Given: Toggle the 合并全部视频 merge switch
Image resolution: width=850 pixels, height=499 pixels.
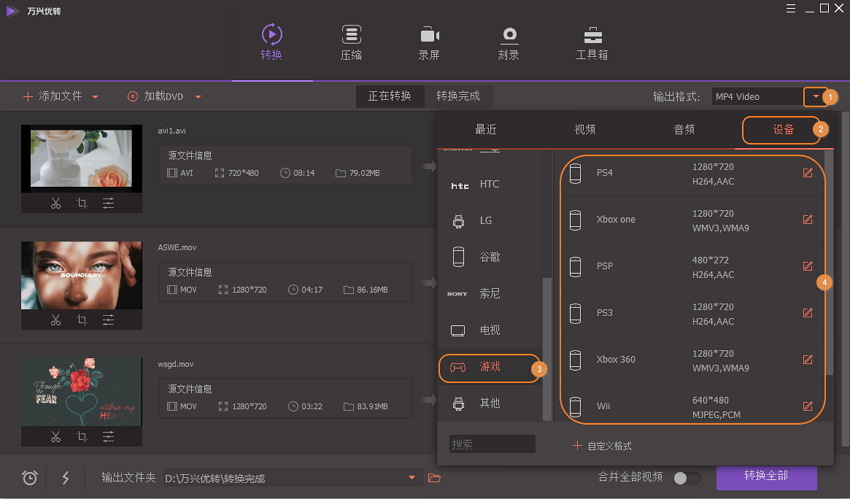Looking at the screenshot, I should click(686, 478).
